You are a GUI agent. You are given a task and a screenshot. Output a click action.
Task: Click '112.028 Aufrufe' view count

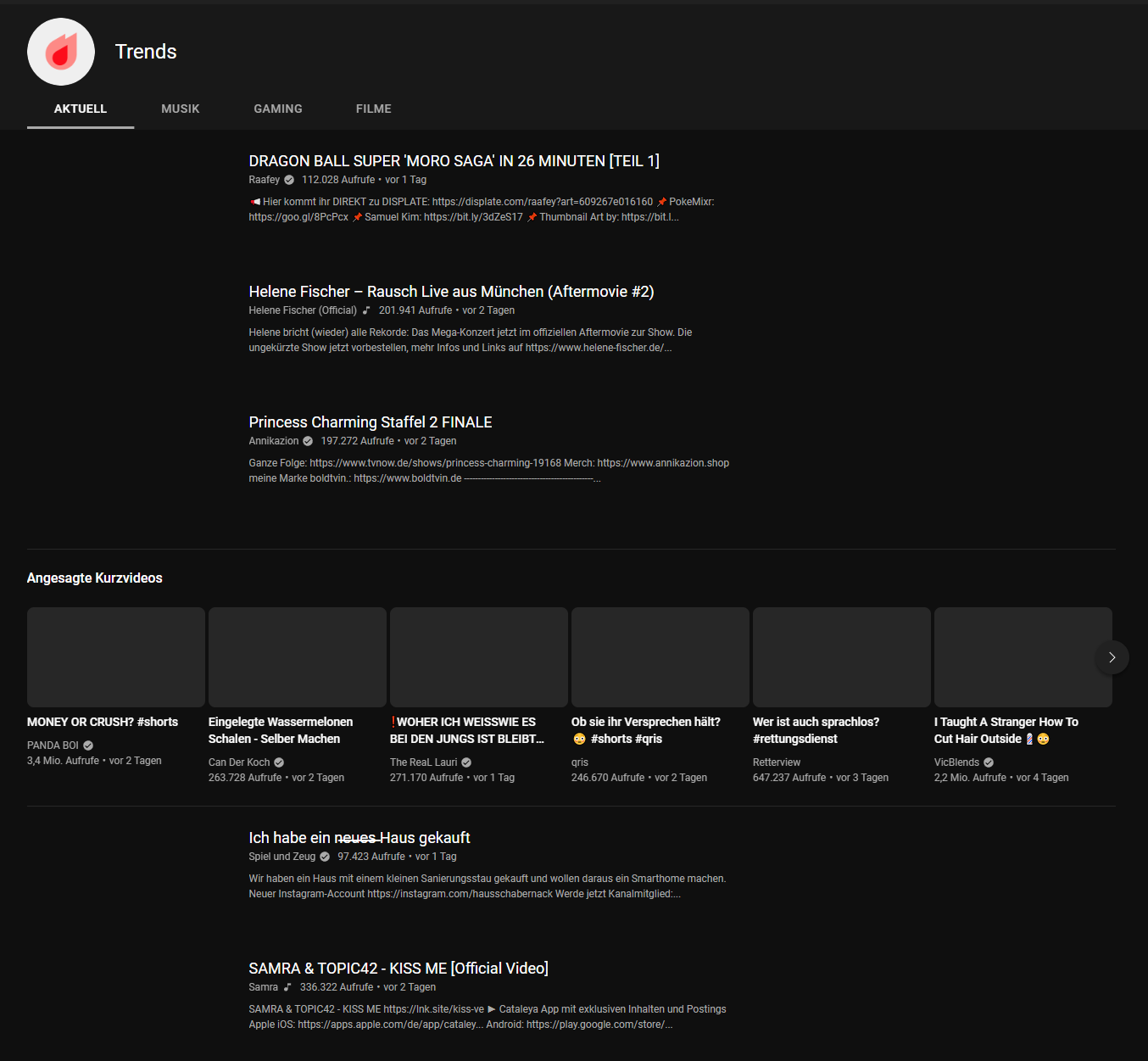[338, 180]
